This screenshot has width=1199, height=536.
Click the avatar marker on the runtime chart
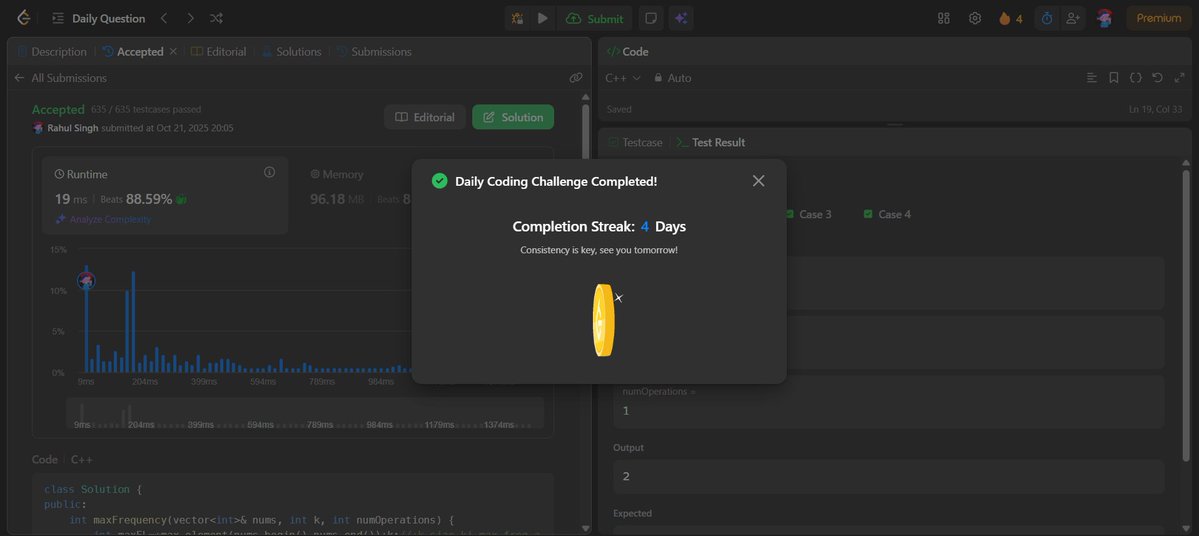[x=86, y=281]
